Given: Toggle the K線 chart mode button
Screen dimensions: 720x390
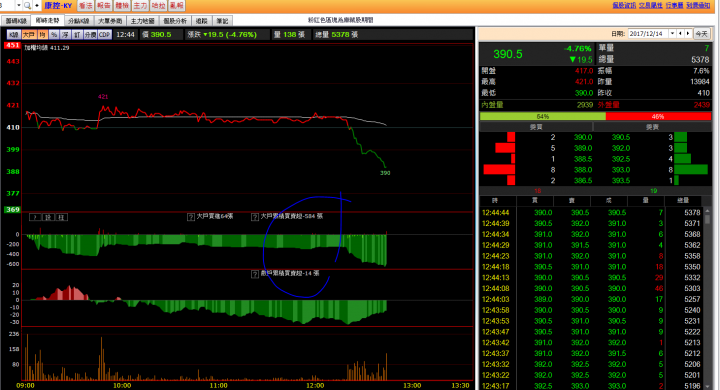Looking at the screenshot, I should [x=14, y=34].
